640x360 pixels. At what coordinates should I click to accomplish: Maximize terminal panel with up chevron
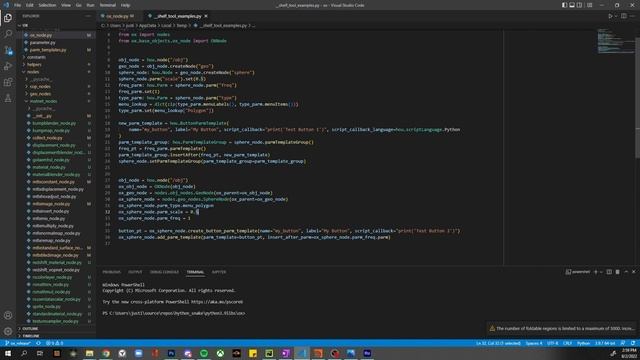tap(626, 272)
